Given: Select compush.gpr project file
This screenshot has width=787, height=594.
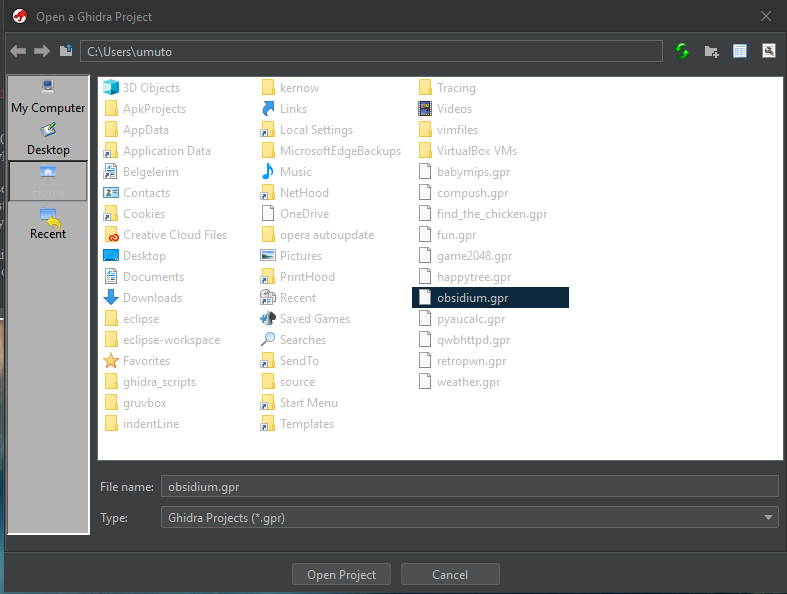Looking at the screenshot, I should [464, 192].
